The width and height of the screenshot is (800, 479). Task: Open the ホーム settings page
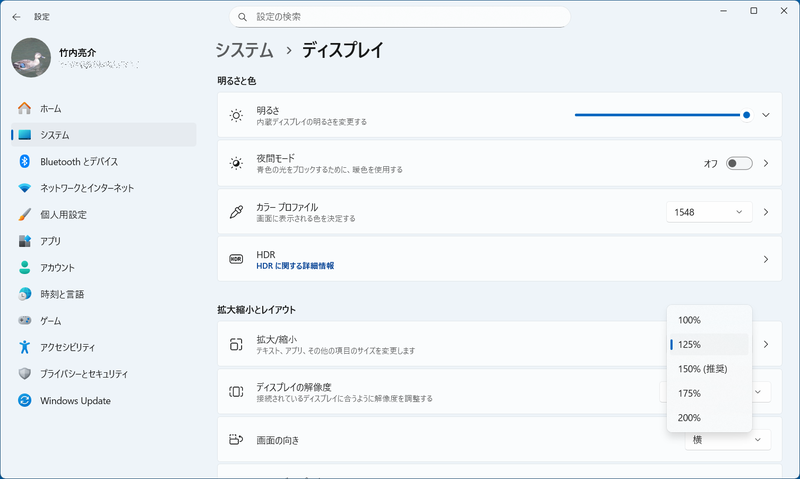click(104, 108)
